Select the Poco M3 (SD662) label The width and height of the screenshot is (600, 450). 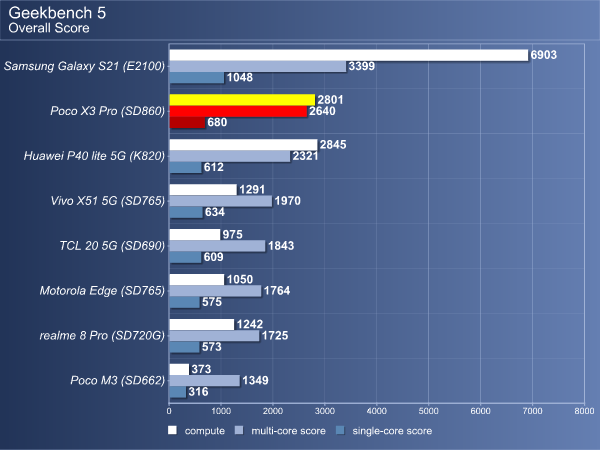(x=117, y=380)
